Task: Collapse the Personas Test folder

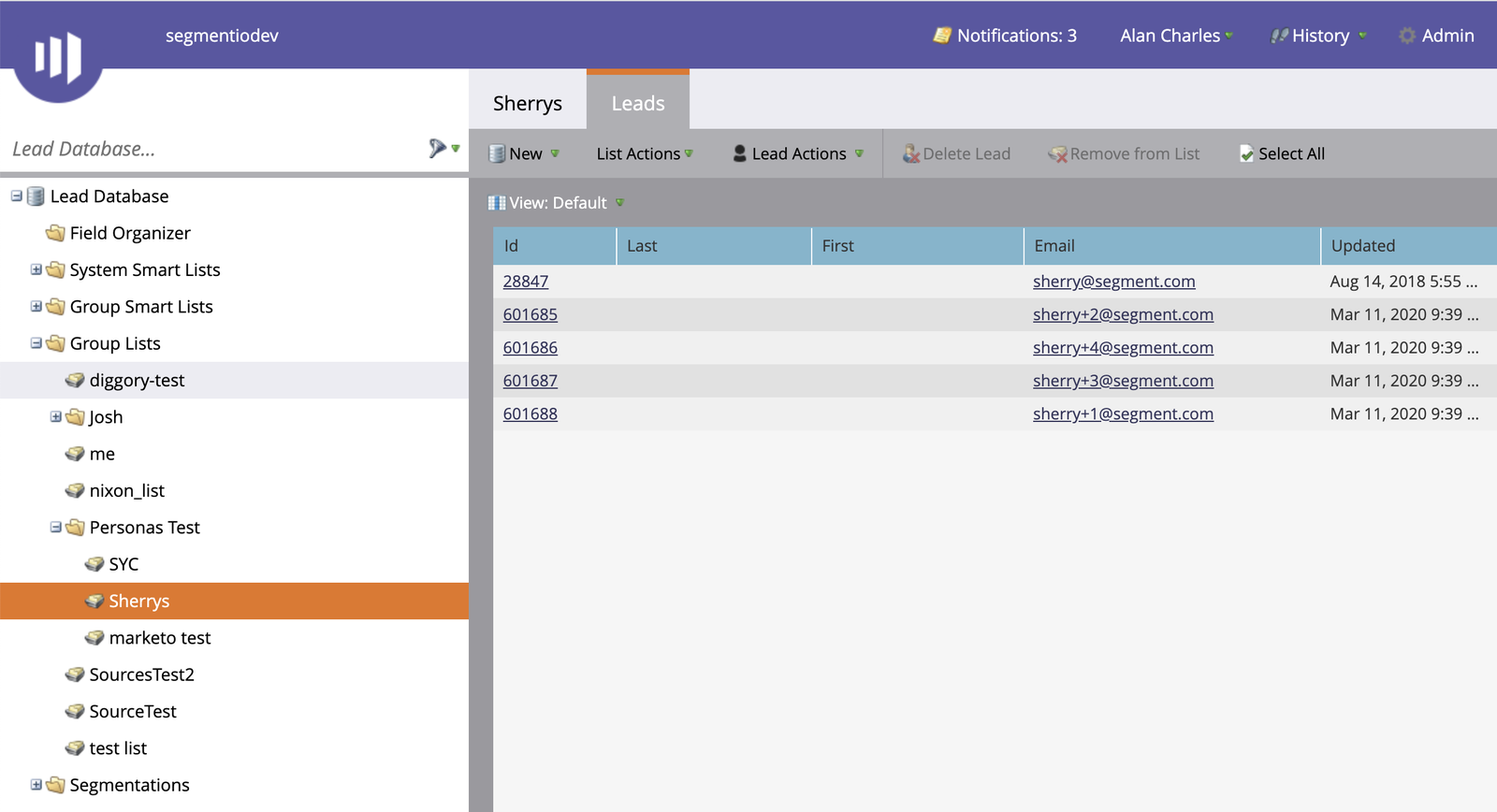Action: [x=55, y=528]
